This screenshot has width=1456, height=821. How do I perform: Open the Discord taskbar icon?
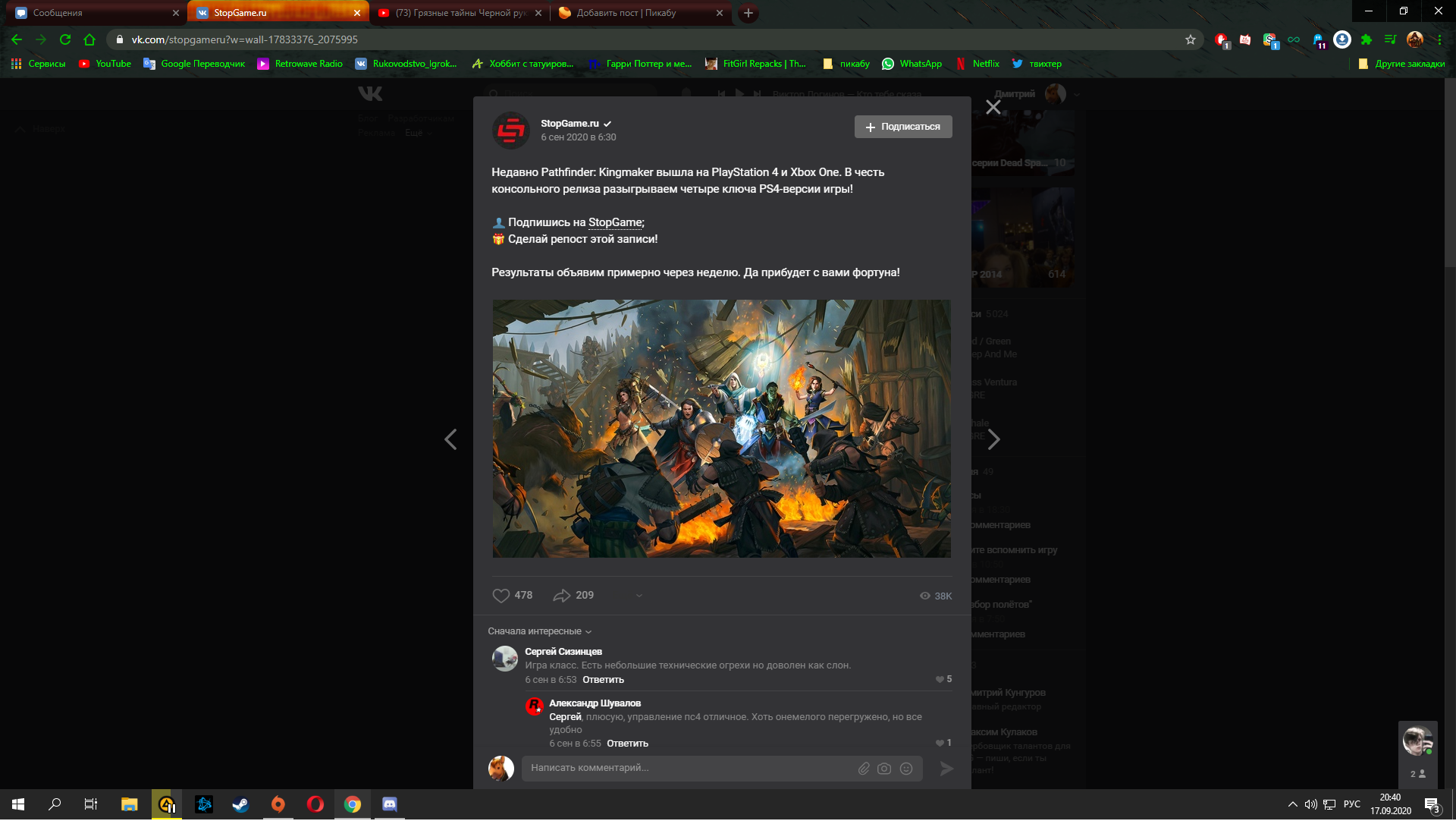[389, 805]
